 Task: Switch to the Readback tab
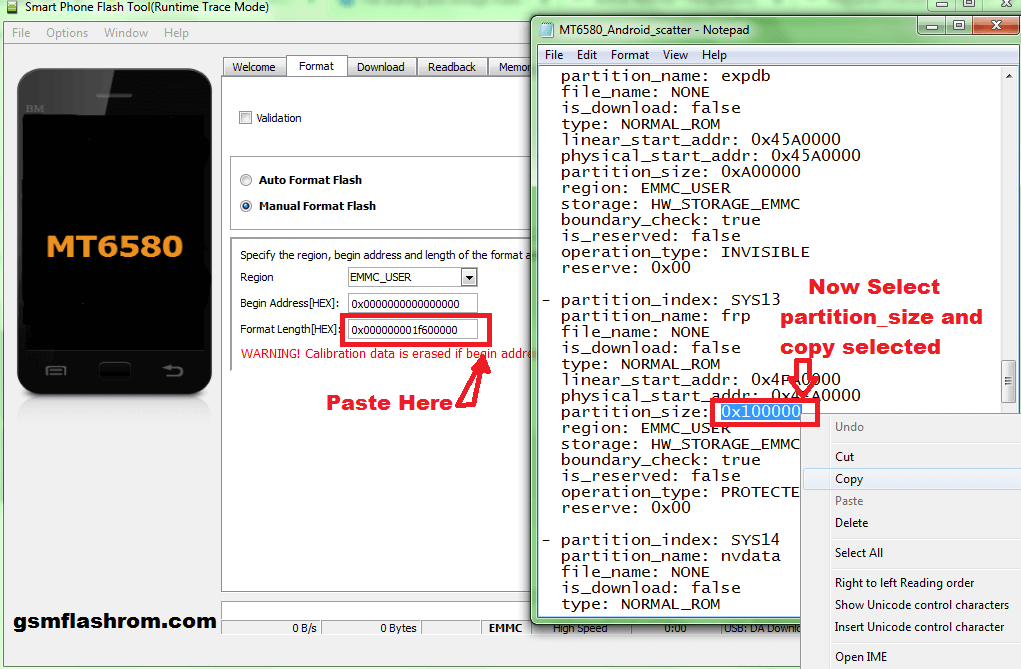(x=452, y=67)
